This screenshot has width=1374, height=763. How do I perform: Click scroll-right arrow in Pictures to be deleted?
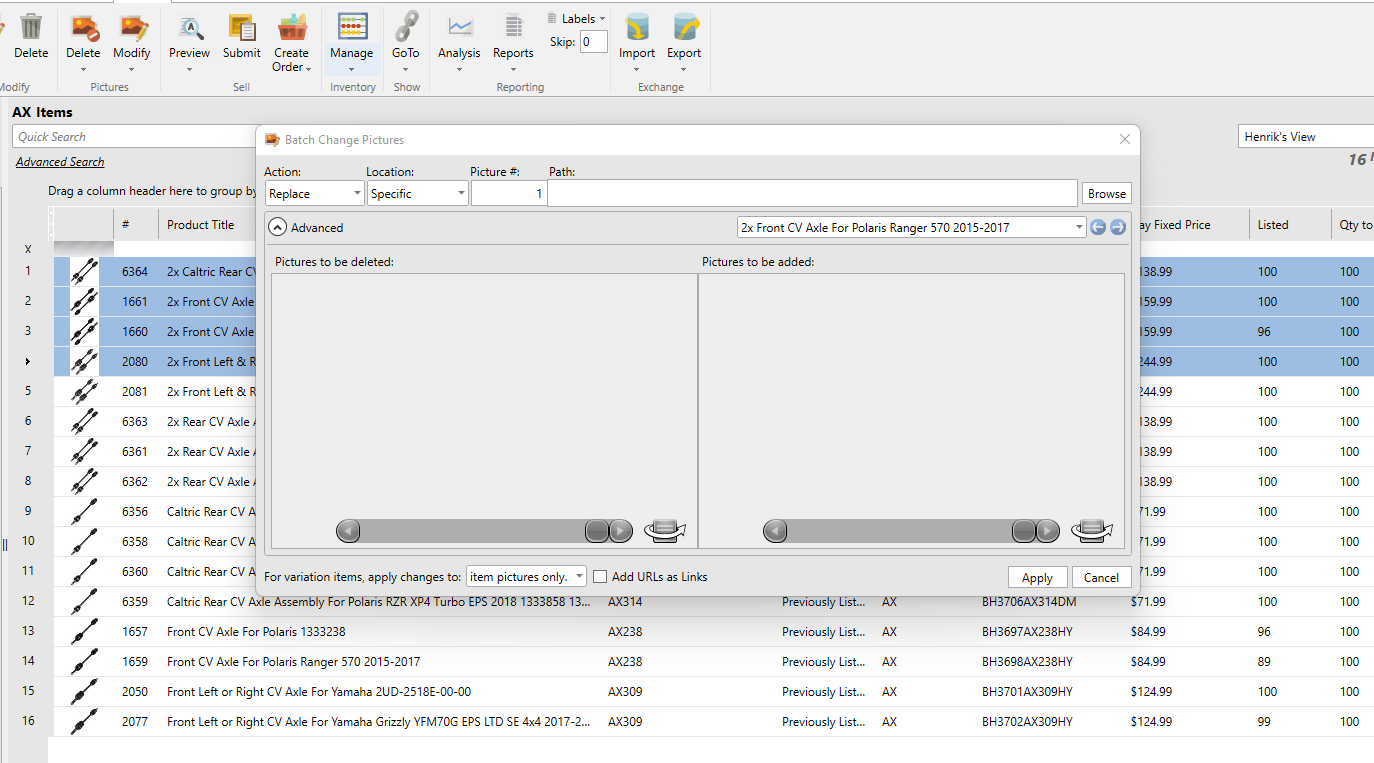(x=621, y=531)
